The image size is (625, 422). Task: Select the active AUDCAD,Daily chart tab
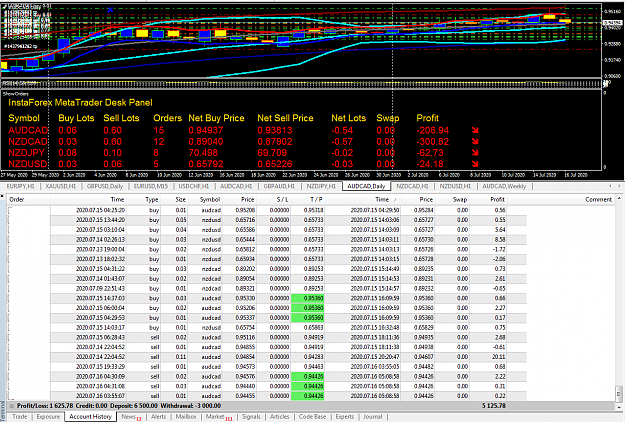tap(366, 186)
